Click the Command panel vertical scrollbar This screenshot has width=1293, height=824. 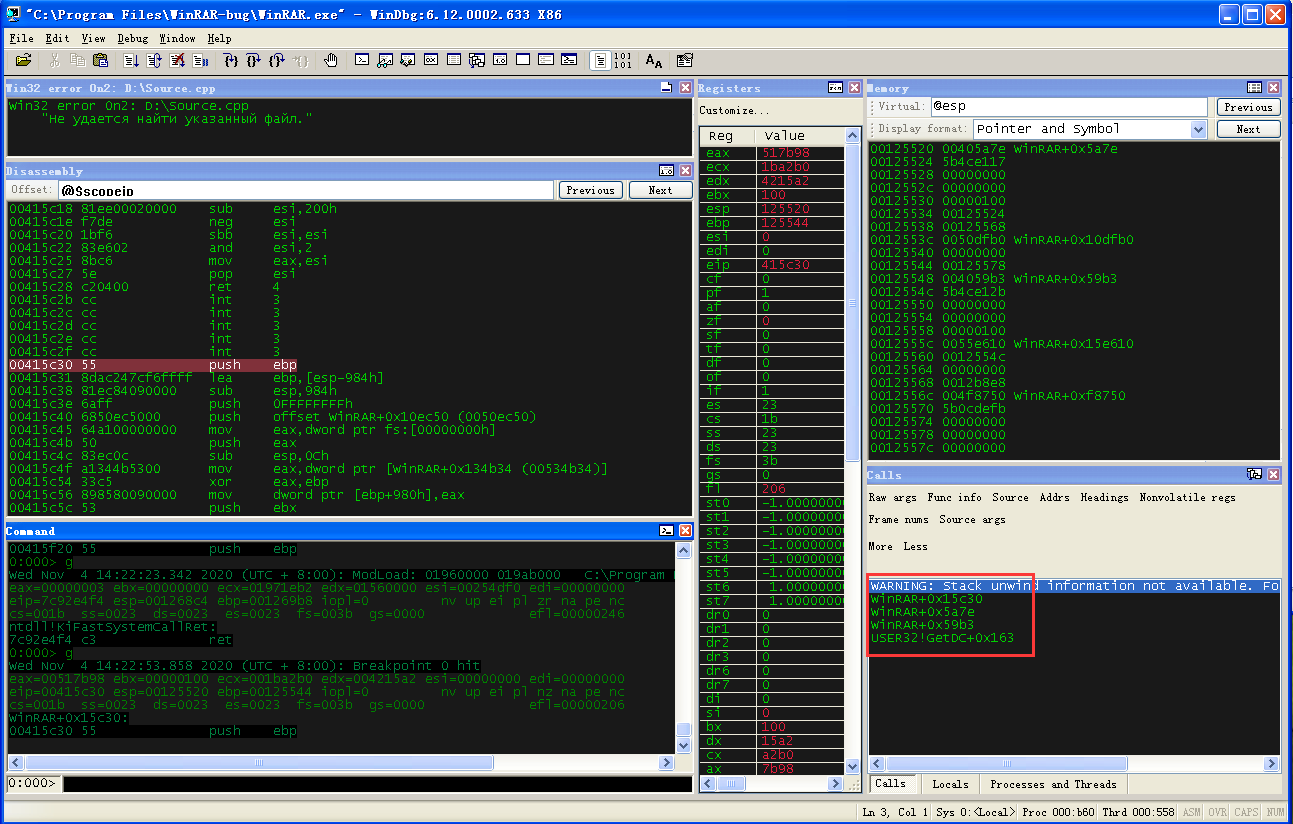click(683, 648)
